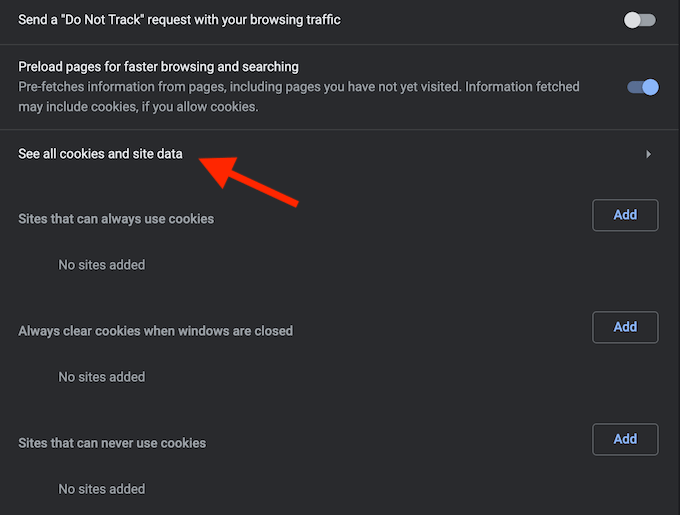680x515 pixels.
Task: Add a site that can never use cookies
Action: (625, 439)
